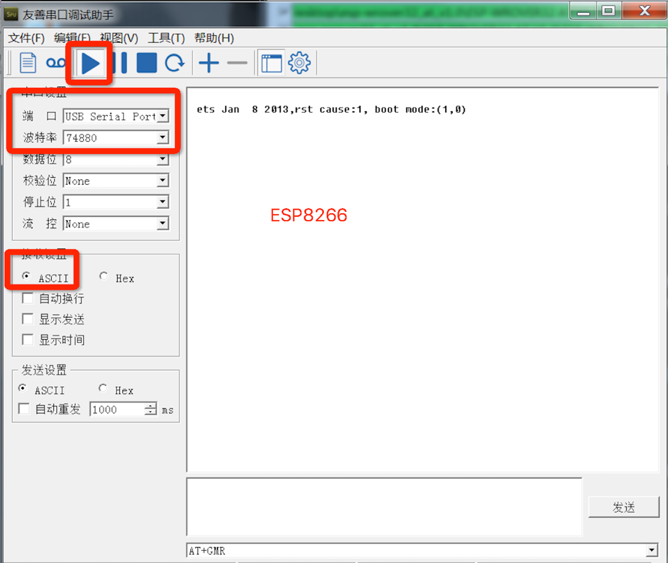The image size is (668, 564).
Task: Check the 显示发送 option
Action: (27, 319)
